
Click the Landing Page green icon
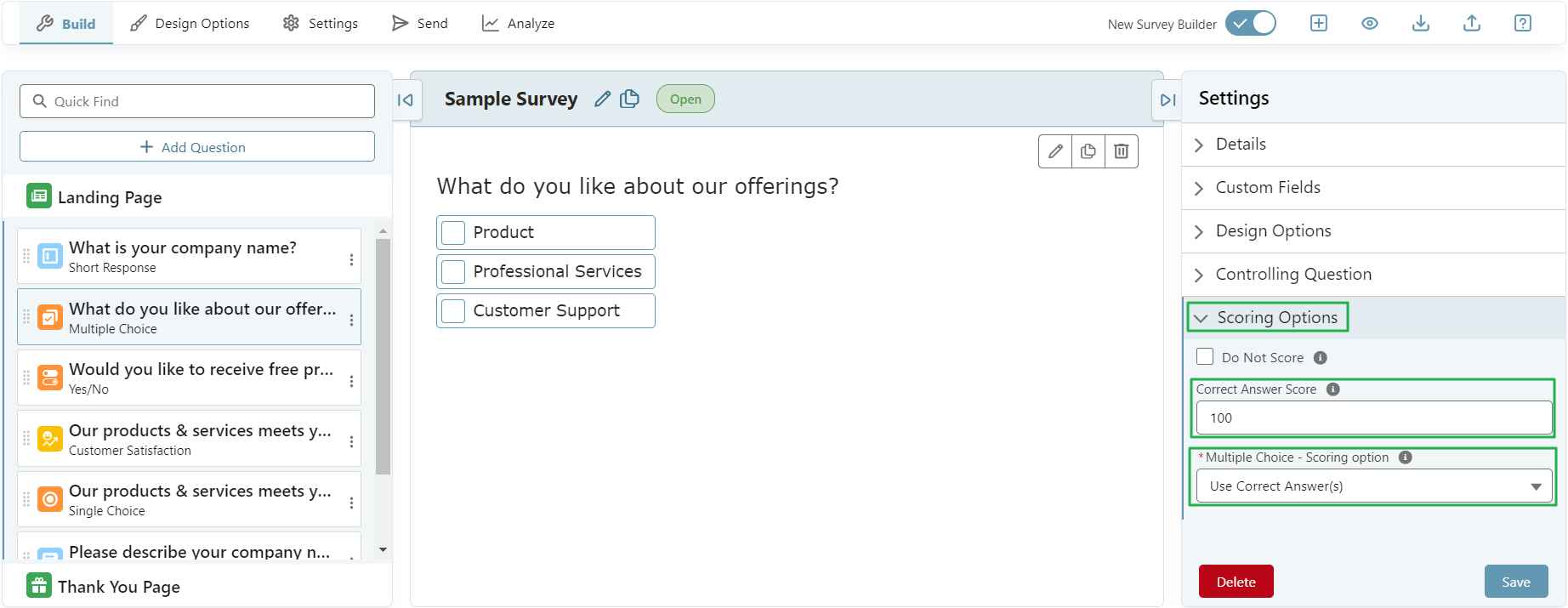(39, 196)
